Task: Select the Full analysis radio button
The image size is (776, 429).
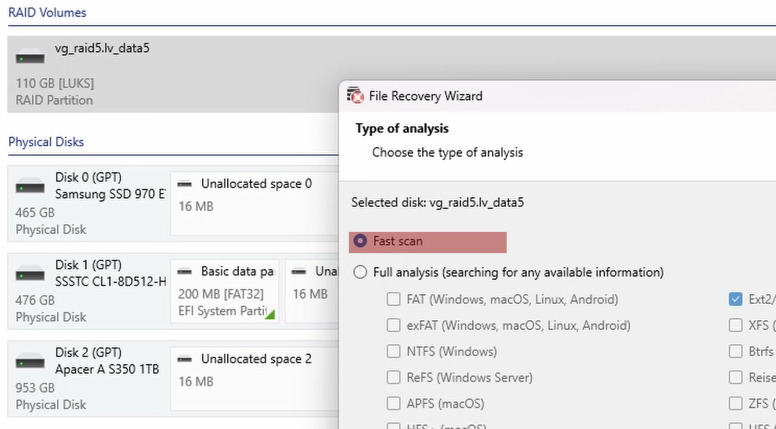Action: click(360, 272)
